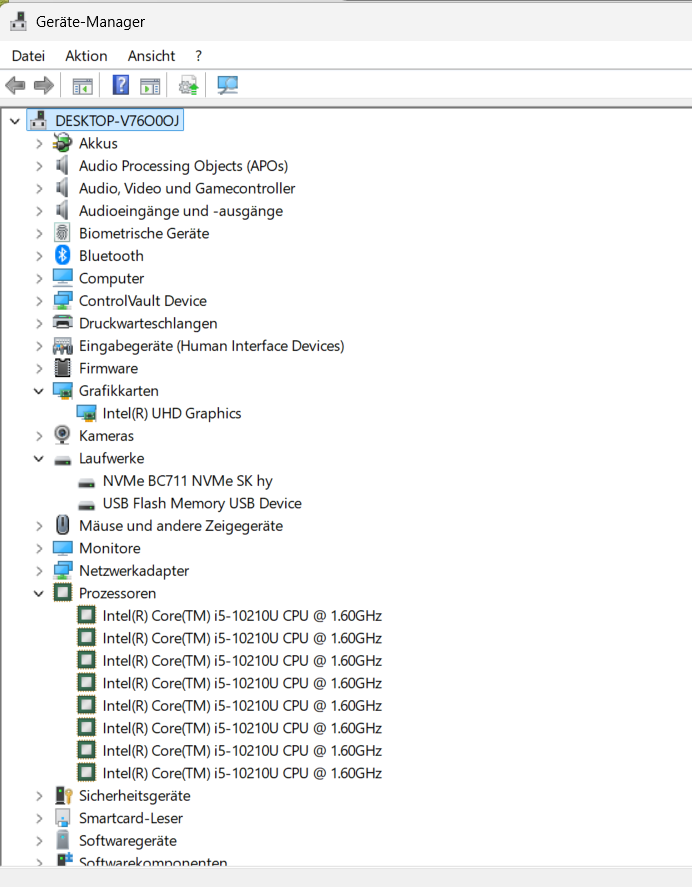Click the Netzwerkadapter icon
Image resolution: width=692 pixels, height=887 pixels.
(x=62, y=571)
